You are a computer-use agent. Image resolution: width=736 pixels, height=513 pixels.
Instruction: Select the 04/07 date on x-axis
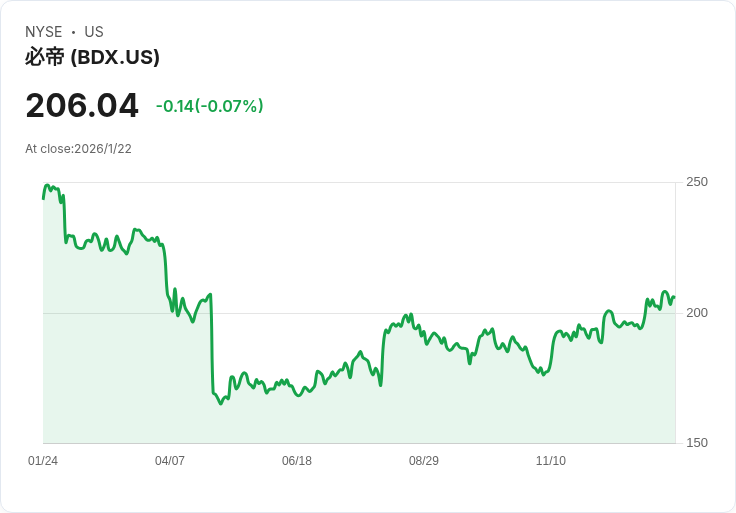click(170, 461)
